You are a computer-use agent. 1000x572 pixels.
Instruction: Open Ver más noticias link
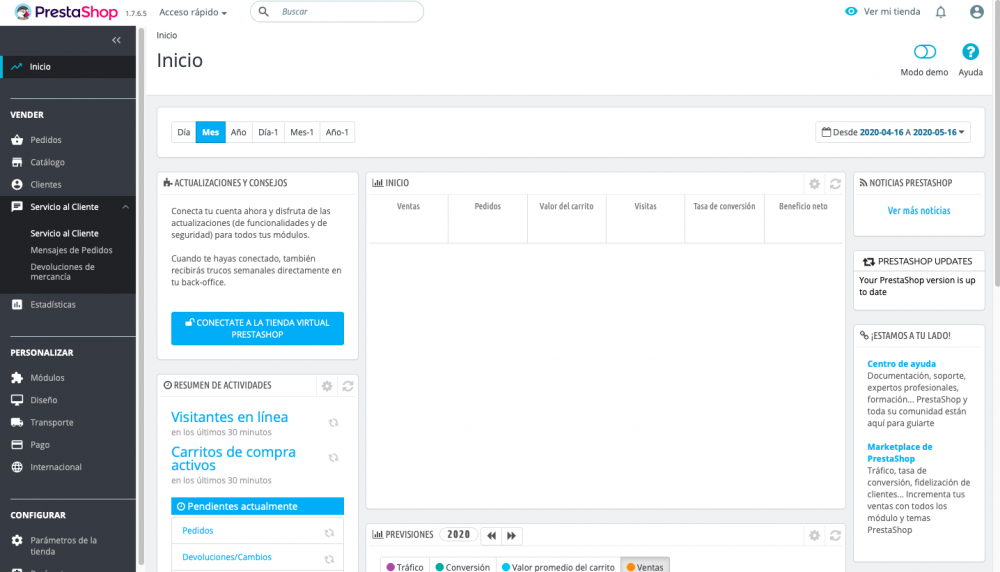pos(918,210)
